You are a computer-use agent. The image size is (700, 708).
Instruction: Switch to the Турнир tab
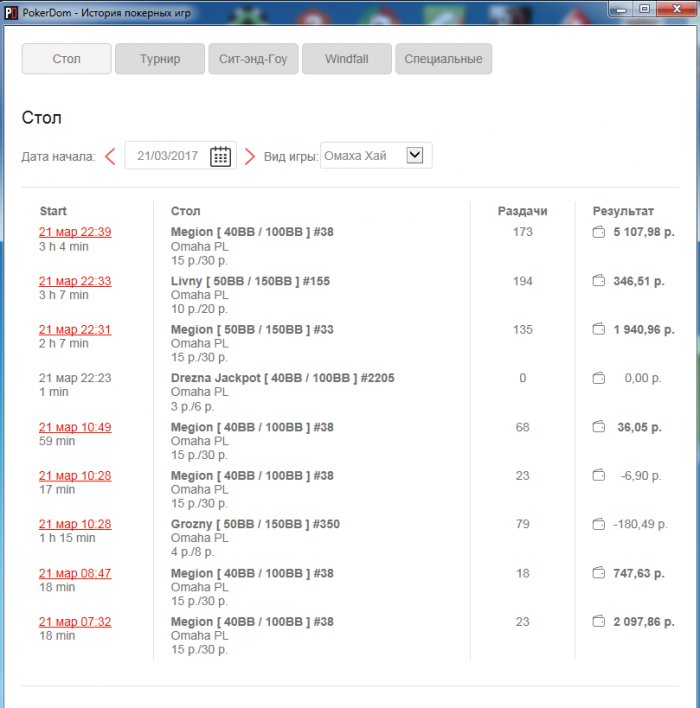[160, 59]
